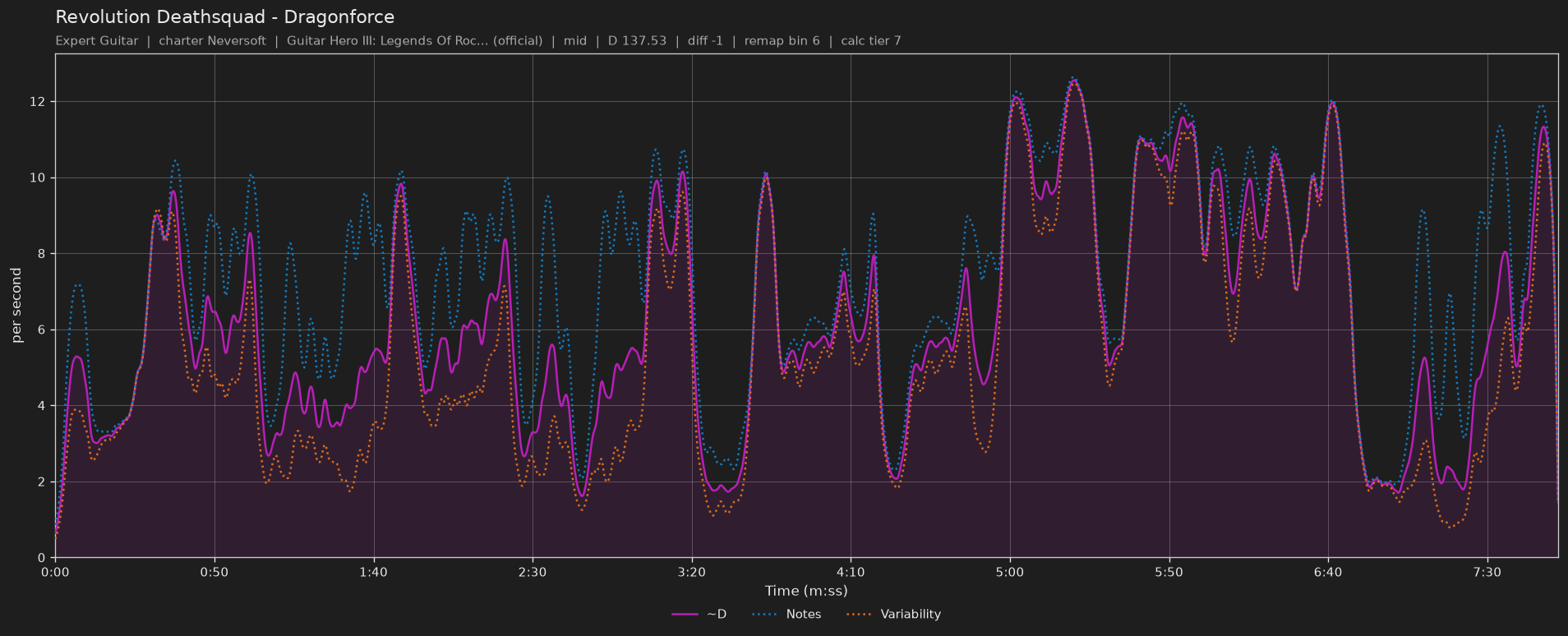Image resolution: width=1568 pixels, height=636 pixels.
Task: Click the 'calc tier 7' label
Action: click(x=871, y=41)
